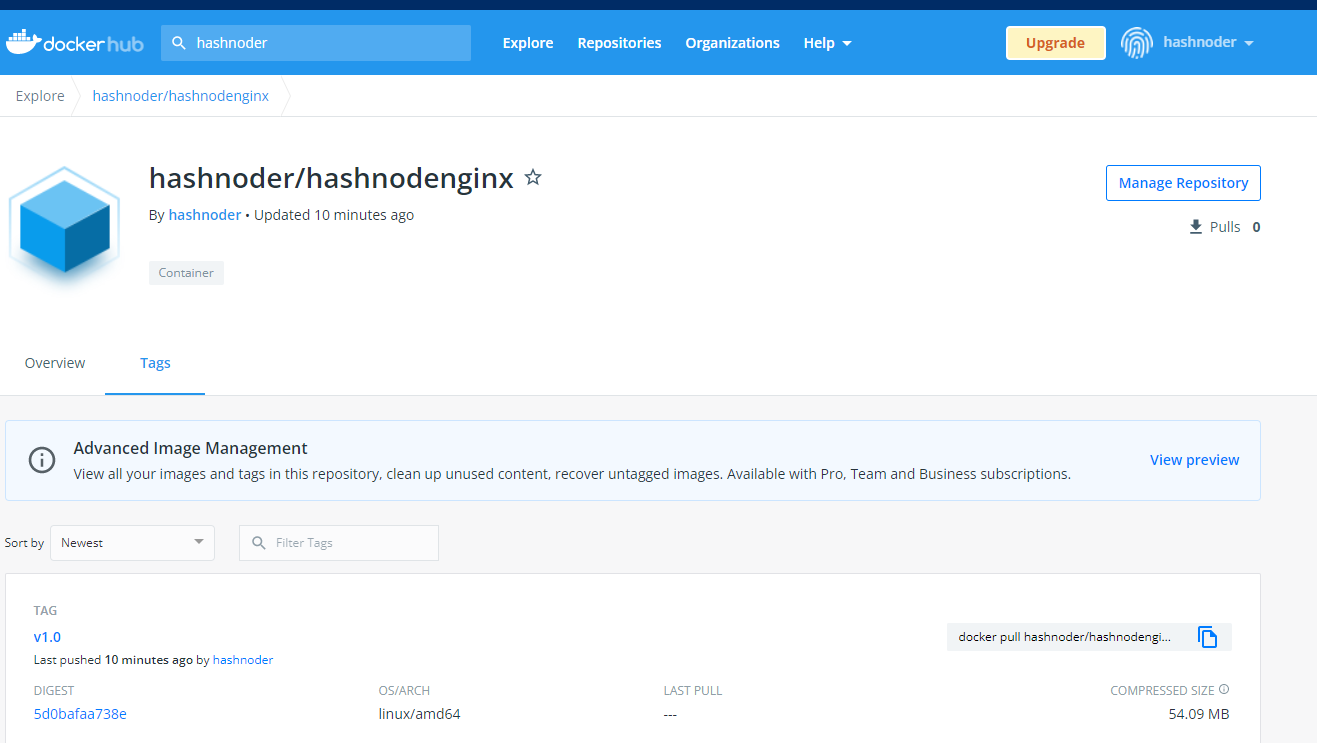The image size is (1317, 743).
Task: Click the Filter Tags magnifier icon
Action: [x=259, y=543]
